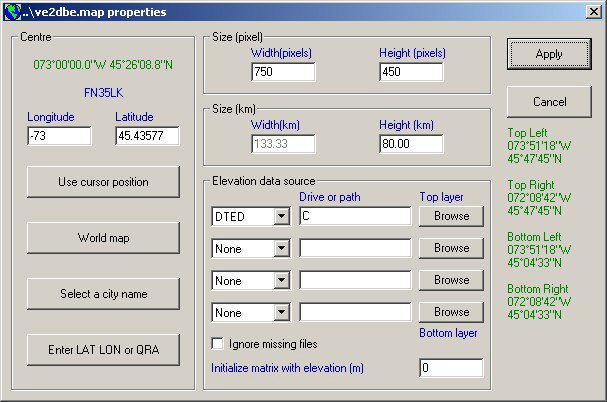This screenshot has height=402, width=607.
Task: Click the Drive or path label
Action: pos(330,197)
